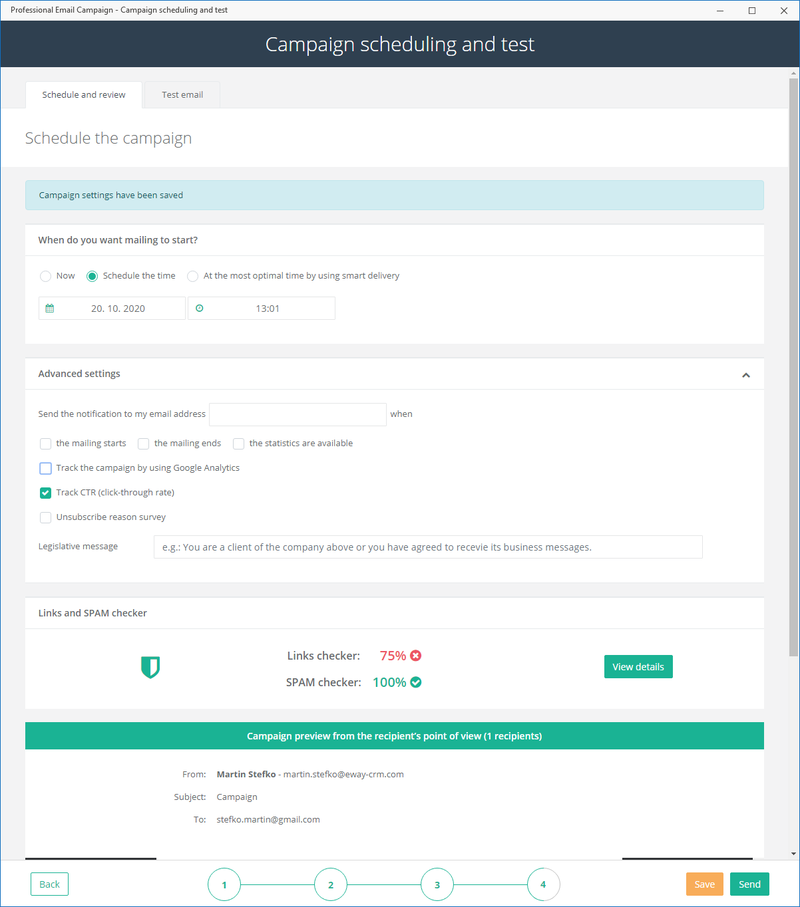
Task: Open the 20. 10. 2020 date picker
Action: click(x=112, y=308)
